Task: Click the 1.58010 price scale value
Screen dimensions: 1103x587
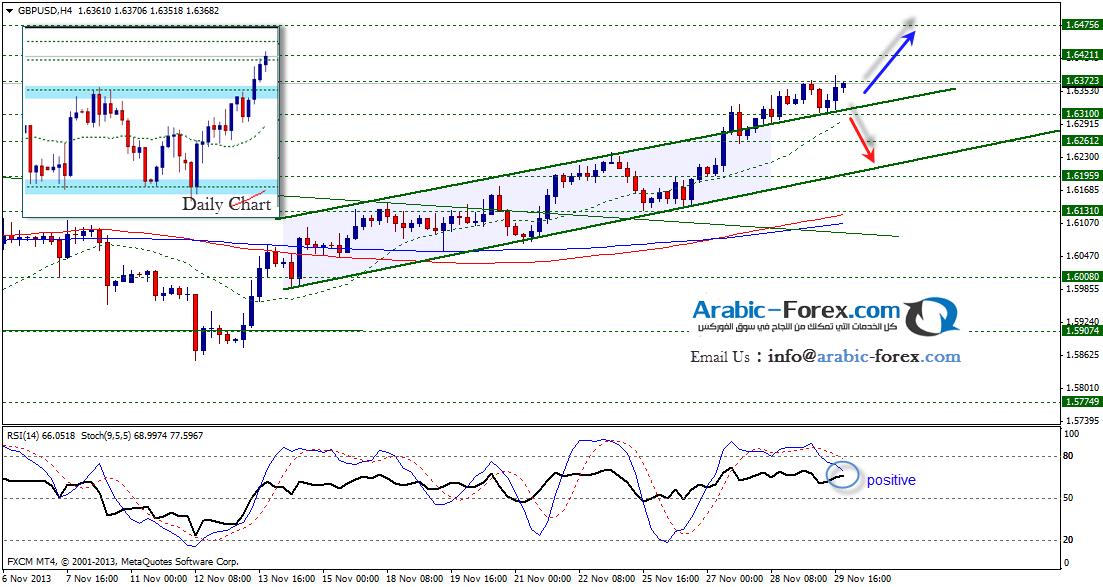Action: 1082,387
